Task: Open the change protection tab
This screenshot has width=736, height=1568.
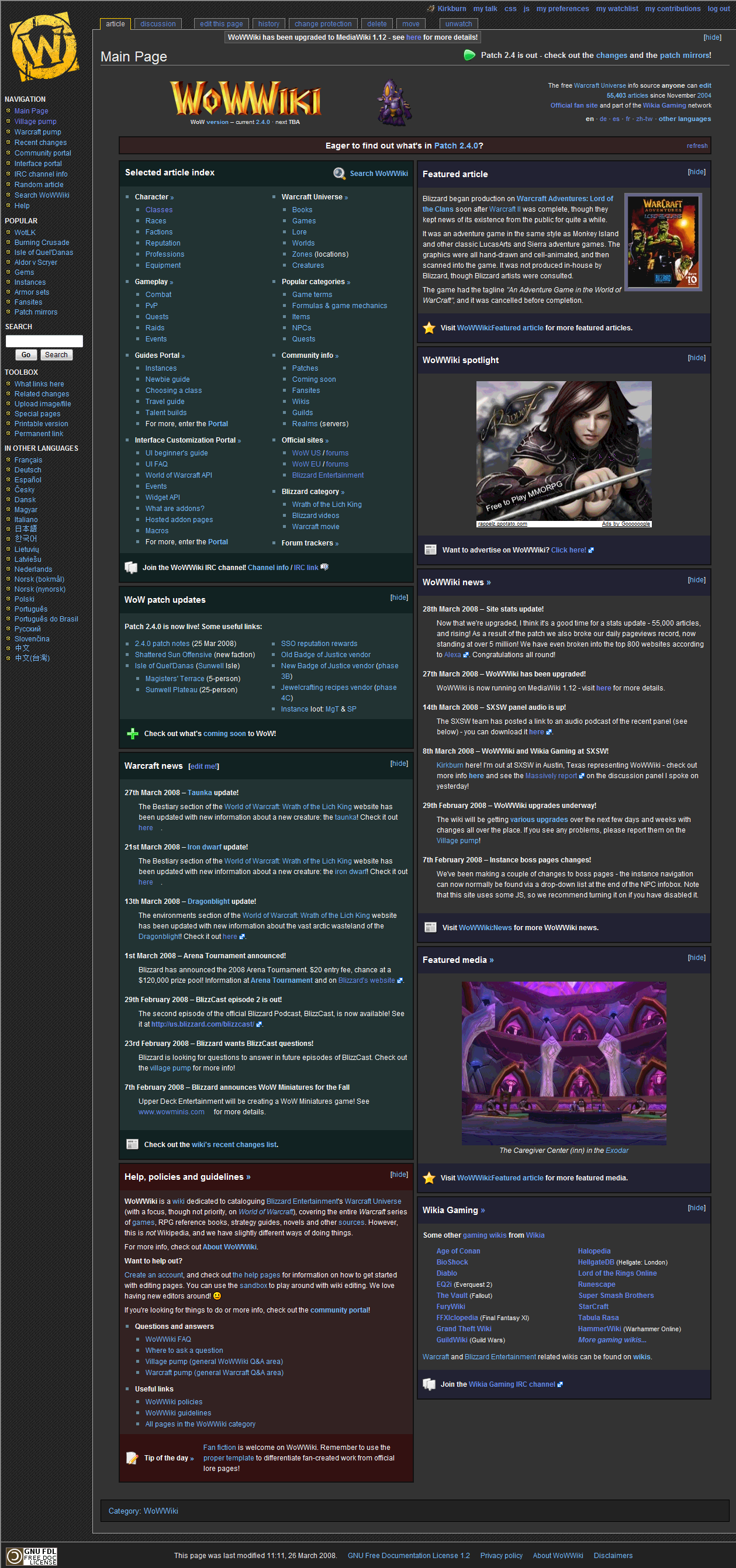Action: 323,24
